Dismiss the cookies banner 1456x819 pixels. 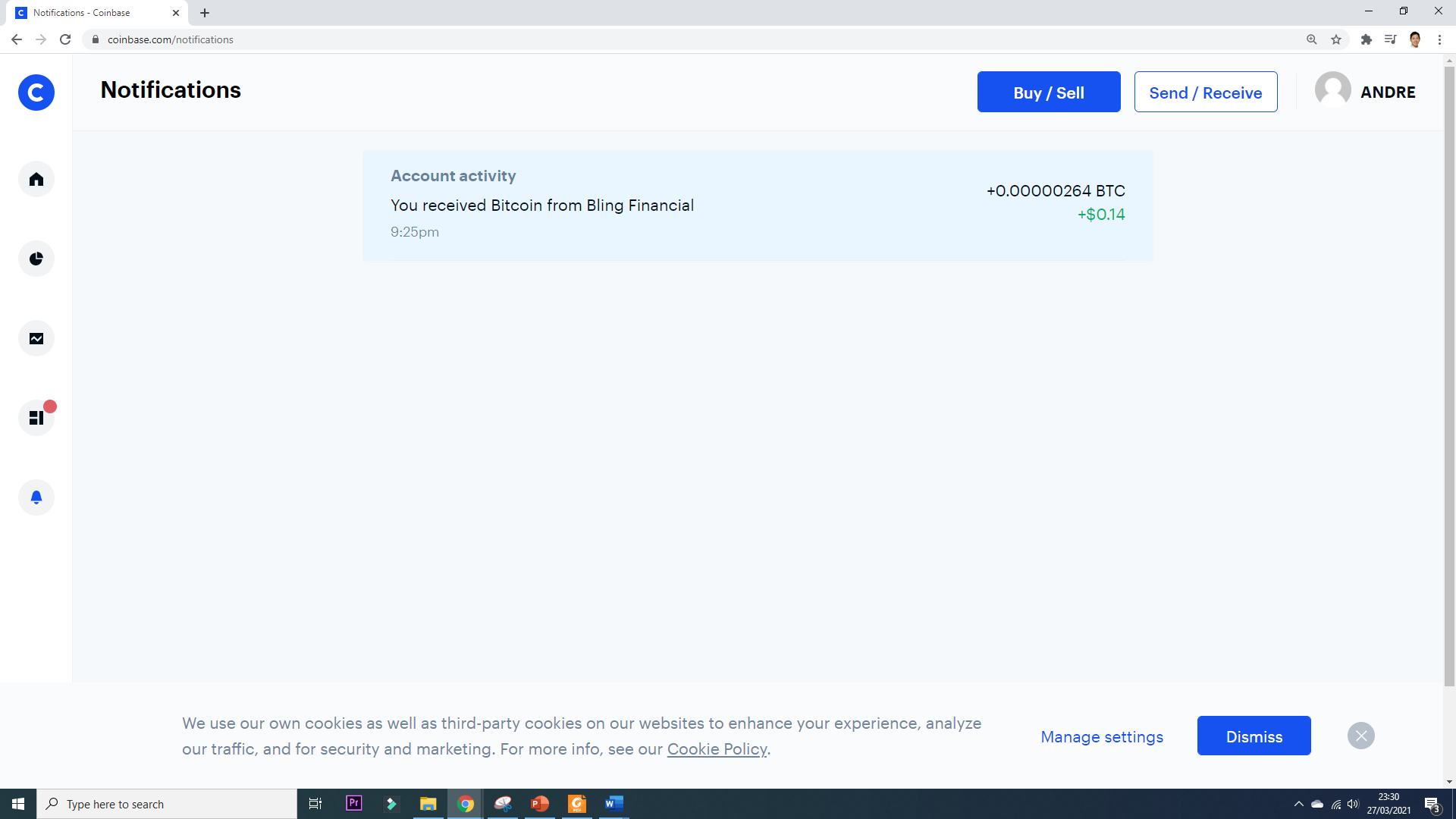pos(1254,736)
